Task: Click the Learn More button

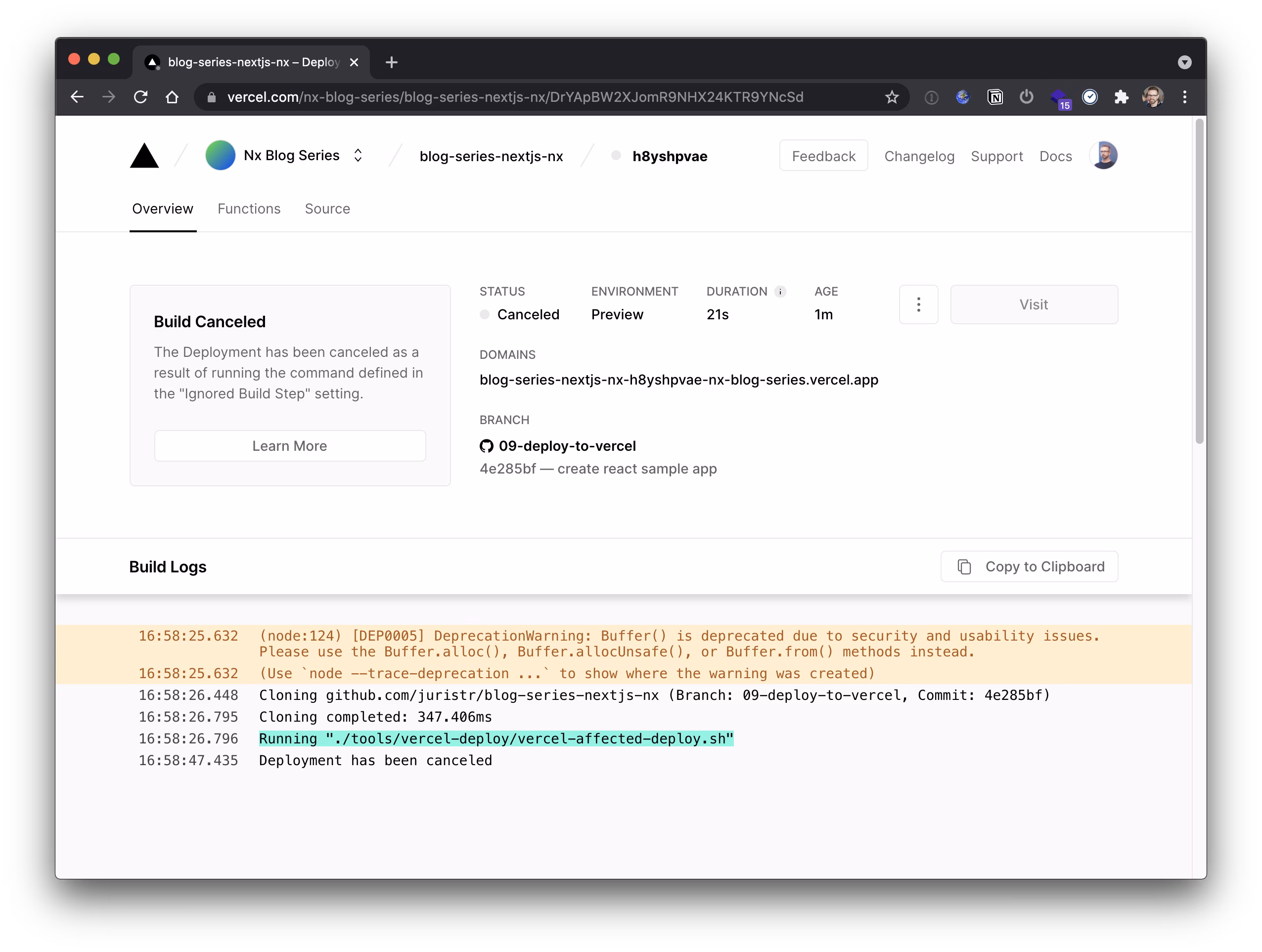Action: point(290,446)
